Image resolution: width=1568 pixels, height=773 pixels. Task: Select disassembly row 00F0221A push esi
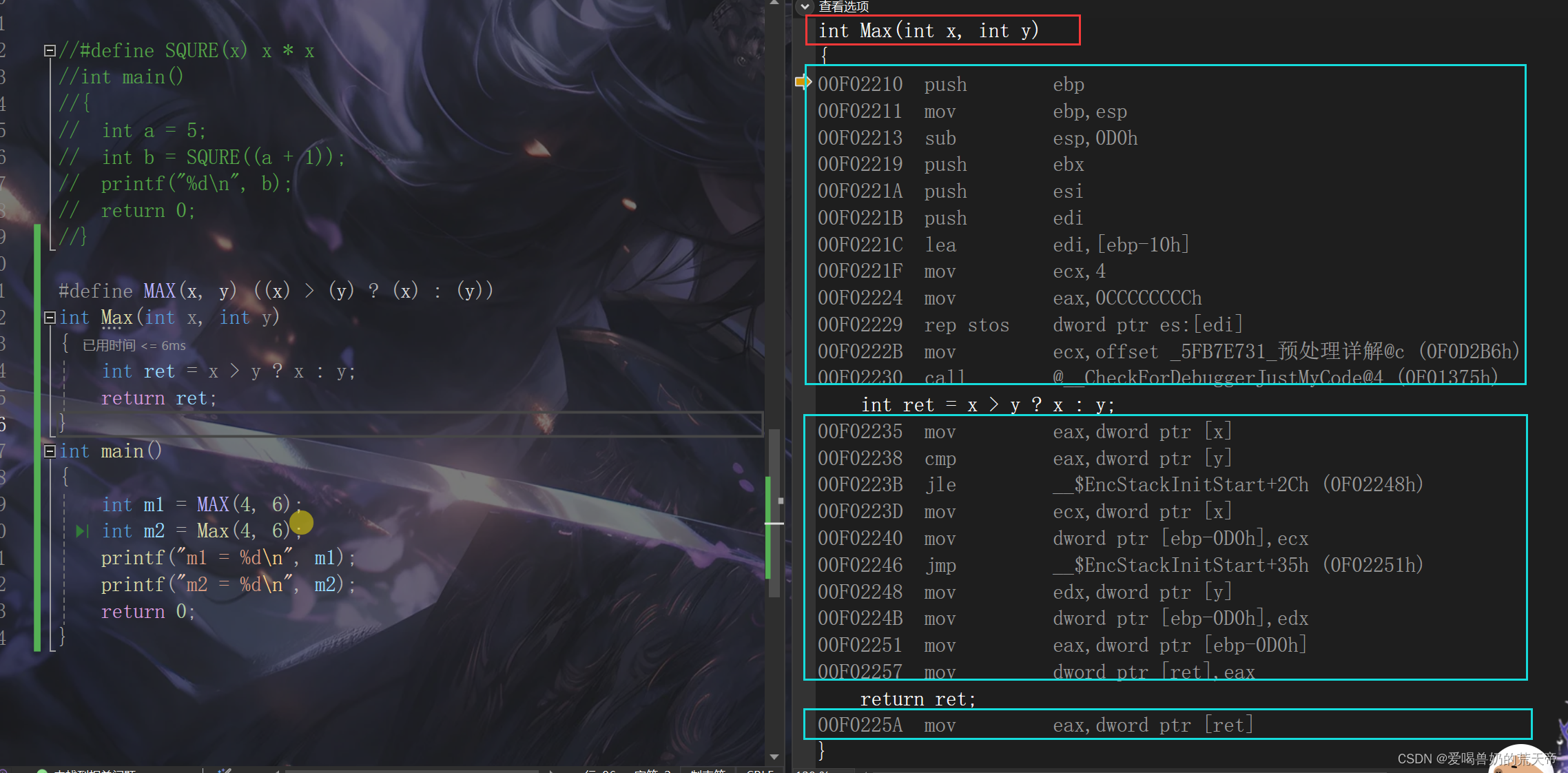pos(951,191)
